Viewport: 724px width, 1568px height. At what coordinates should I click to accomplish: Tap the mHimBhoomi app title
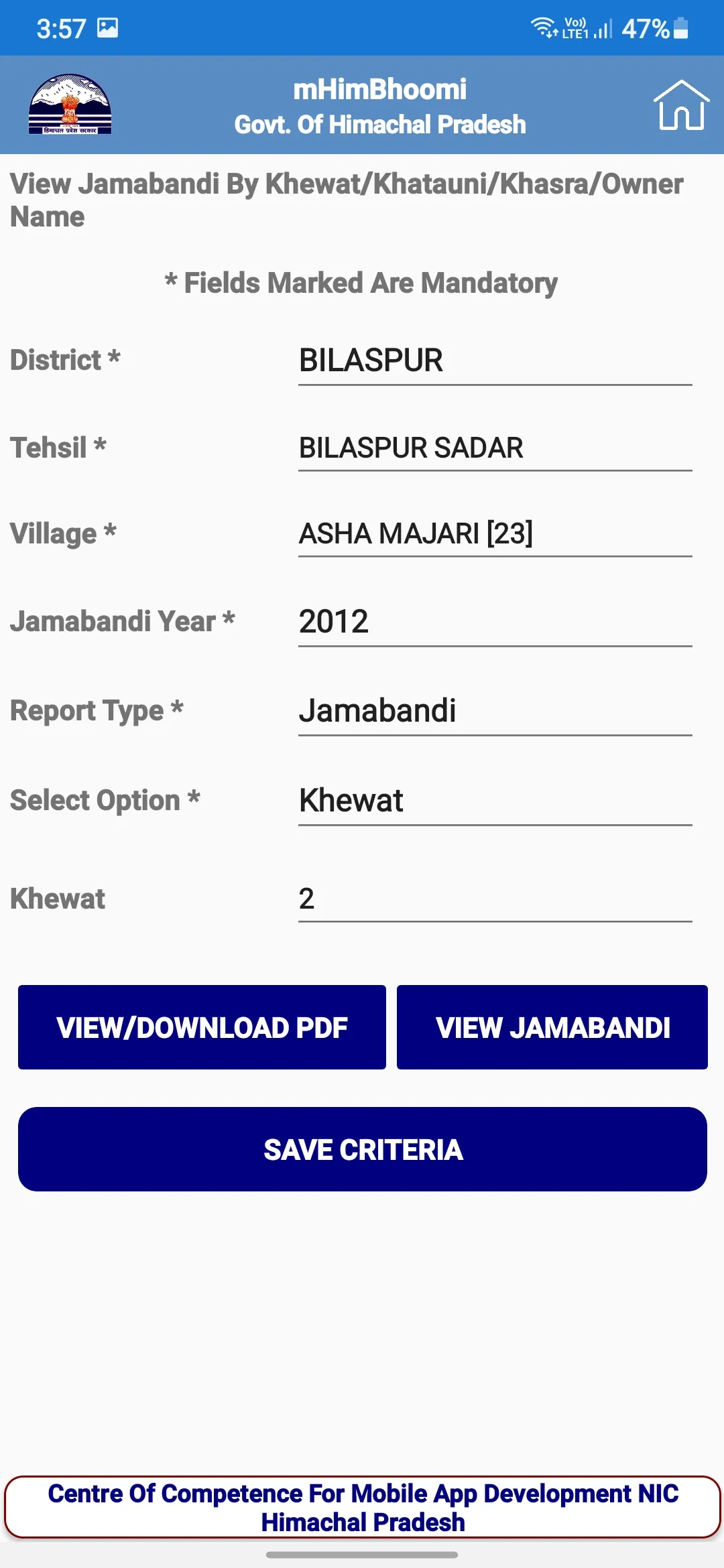point(379,89)
